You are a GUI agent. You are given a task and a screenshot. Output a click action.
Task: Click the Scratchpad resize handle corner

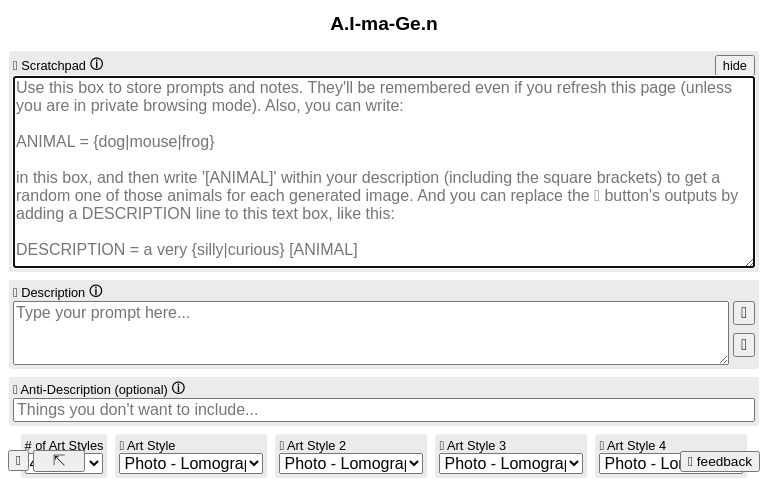[x=749, y=263]
